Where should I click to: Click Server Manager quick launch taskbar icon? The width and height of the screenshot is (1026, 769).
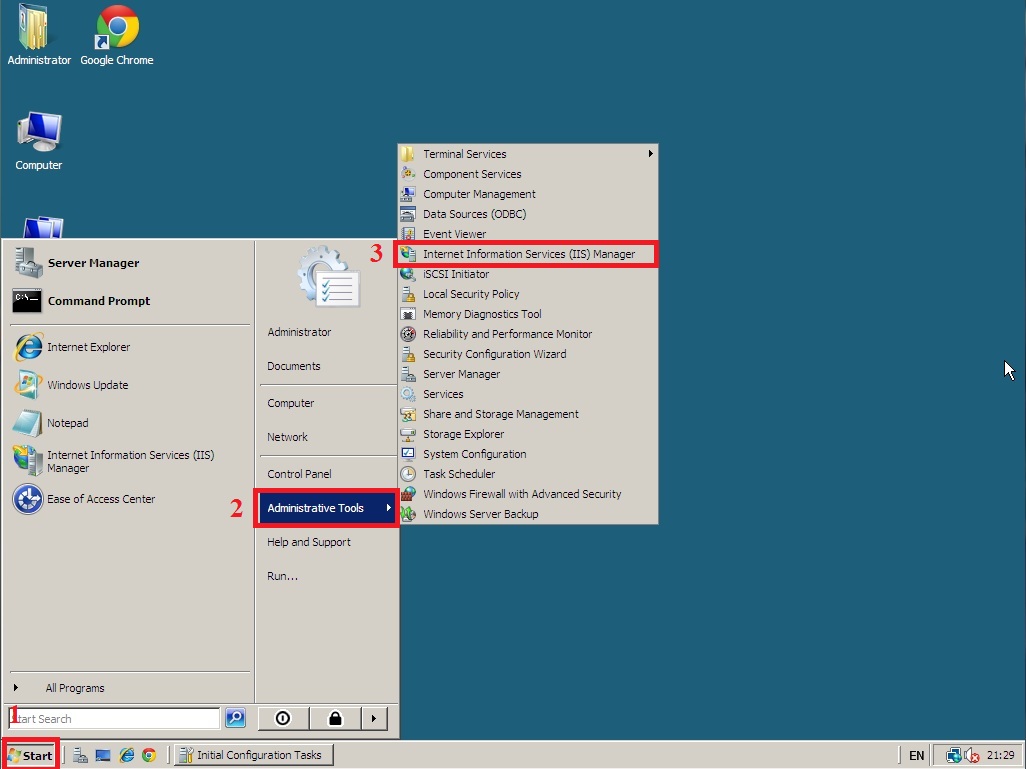pos(80,755)
